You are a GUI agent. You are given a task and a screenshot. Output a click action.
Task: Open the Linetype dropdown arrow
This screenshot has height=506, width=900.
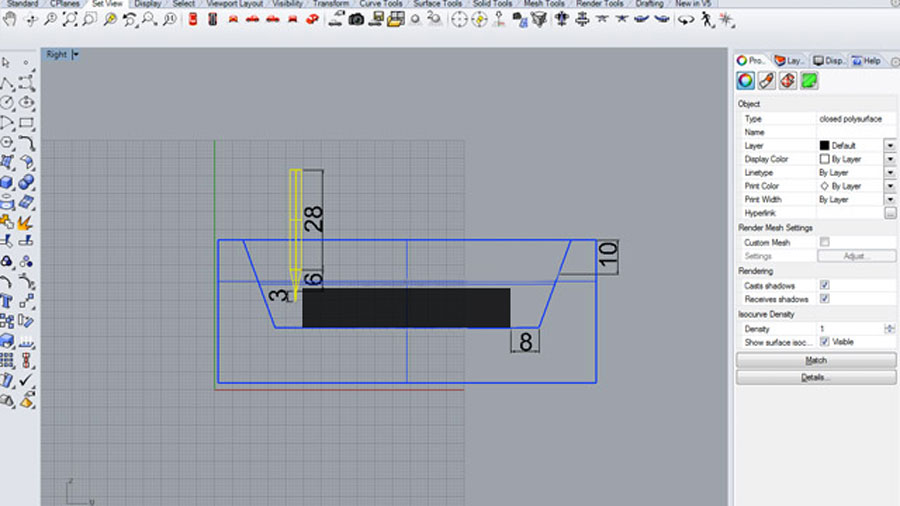(890, 173)
